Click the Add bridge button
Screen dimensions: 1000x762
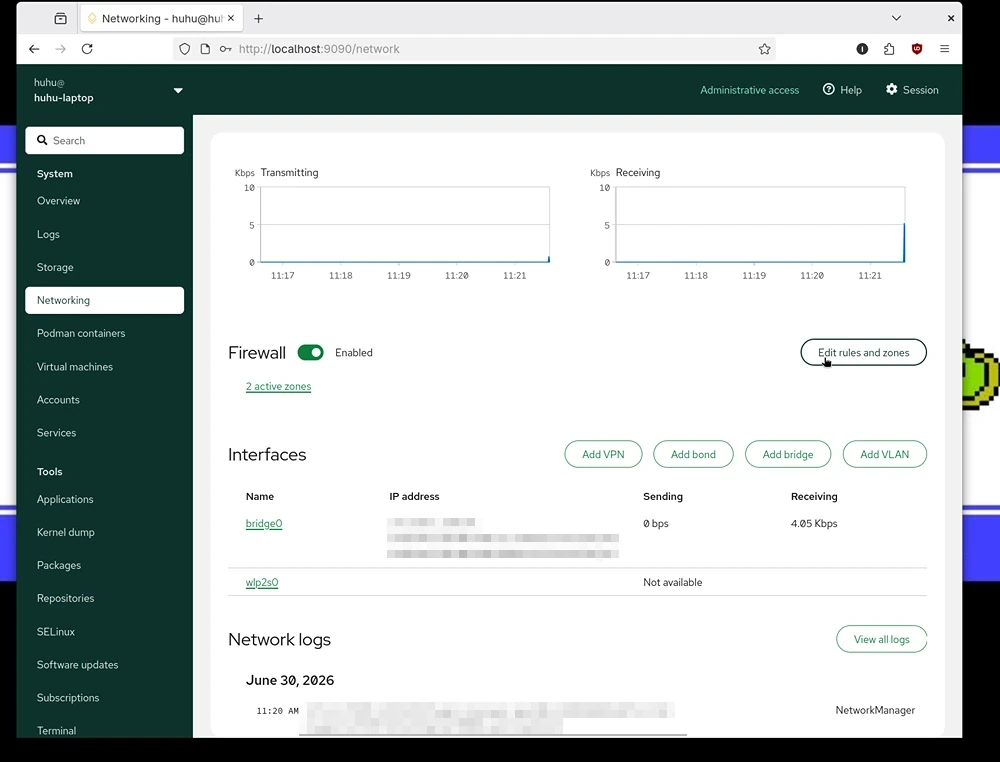[x=788, y=455]
